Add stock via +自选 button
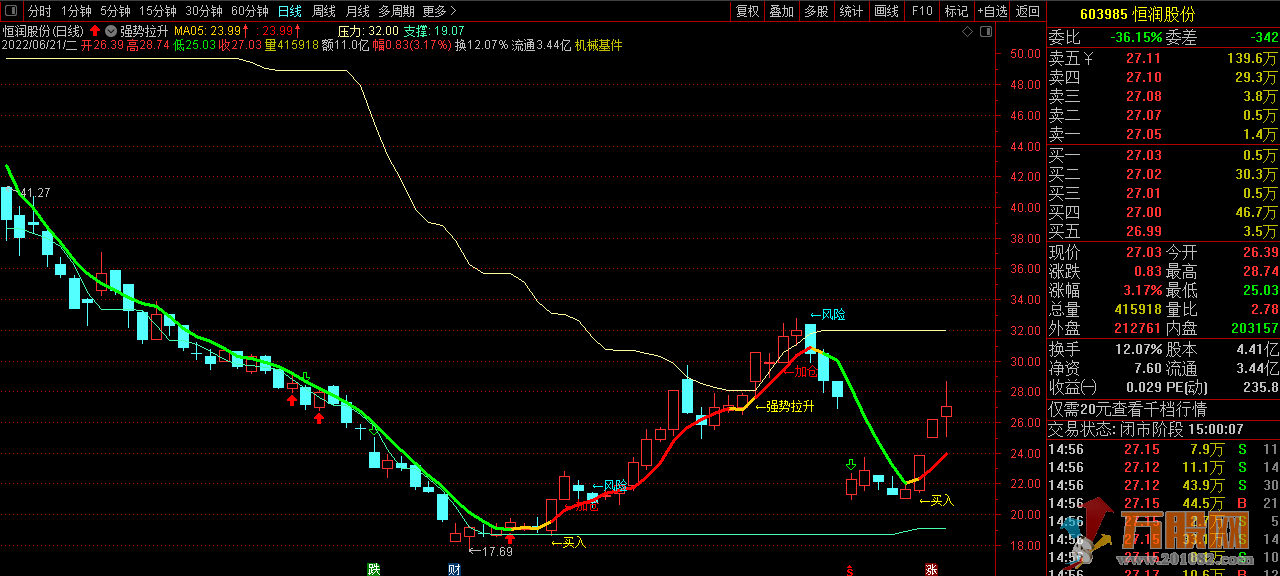 tap(990, 11)
